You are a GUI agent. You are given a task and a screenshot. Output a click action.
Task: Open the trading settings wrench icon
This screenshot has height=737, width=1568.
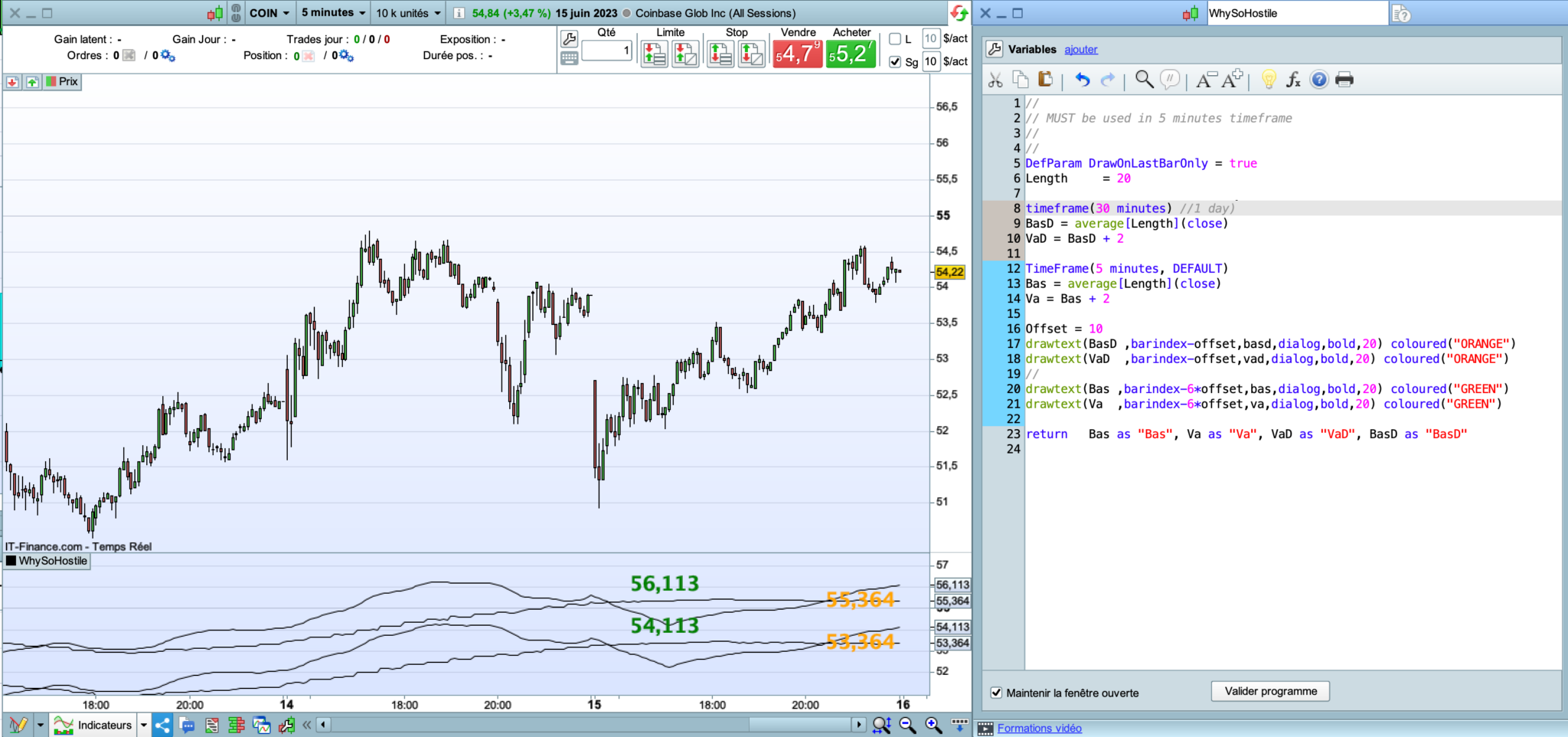569,38
